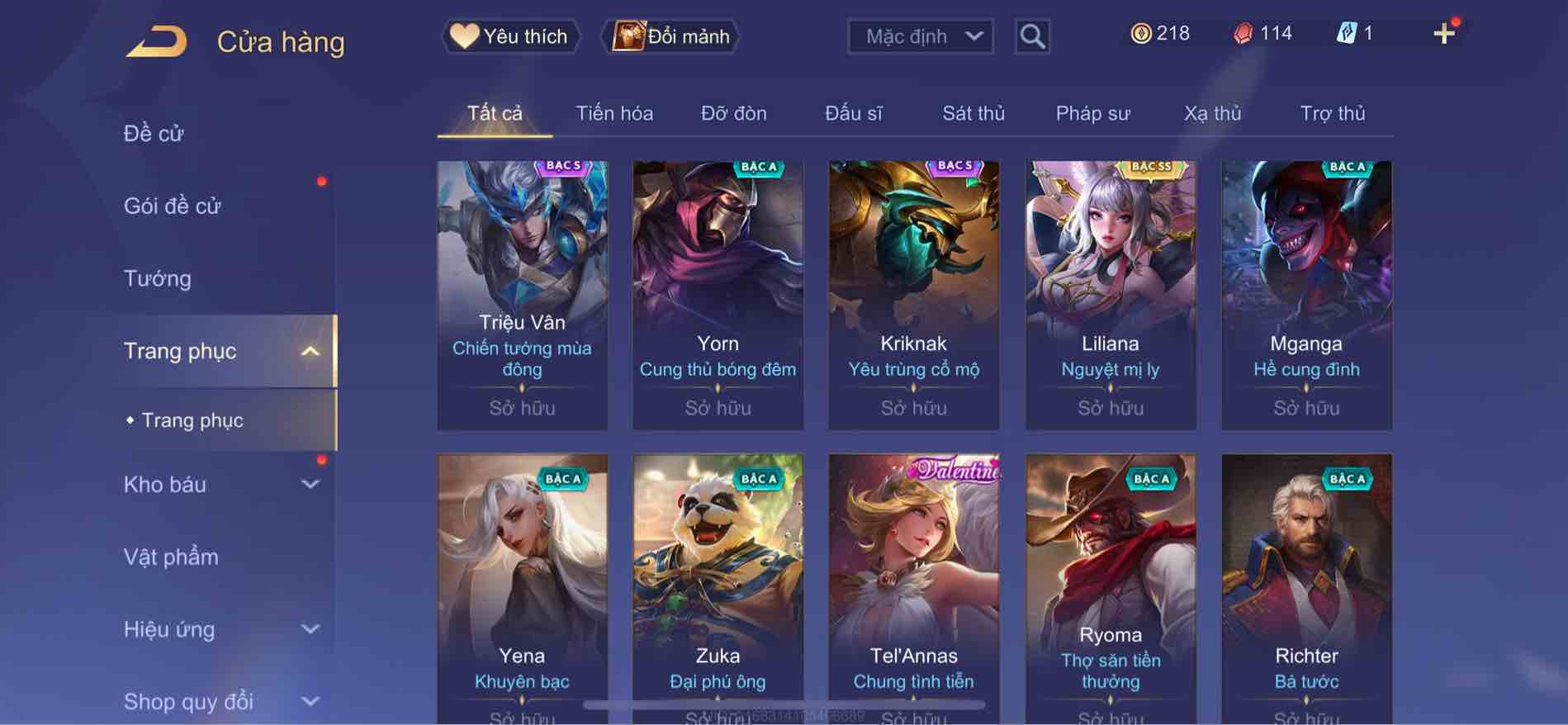This screenshot has height=725, width=1568.
Task: Open Gói đề cử in sidebar
Action: point(172,206)
